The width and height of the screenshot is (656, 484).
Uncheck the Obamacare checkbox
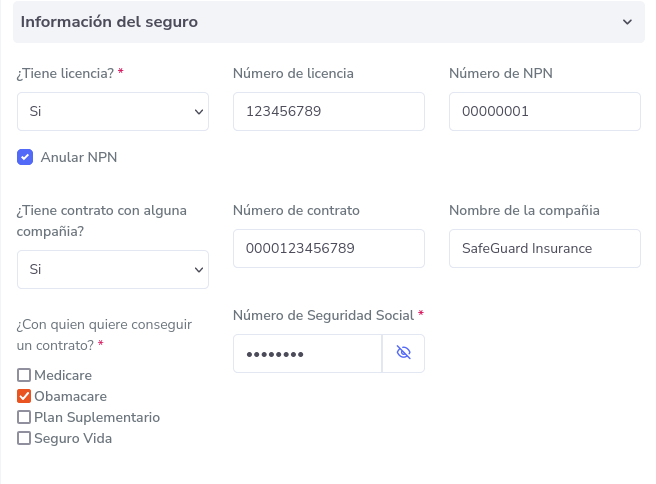(x=24, y=396)
